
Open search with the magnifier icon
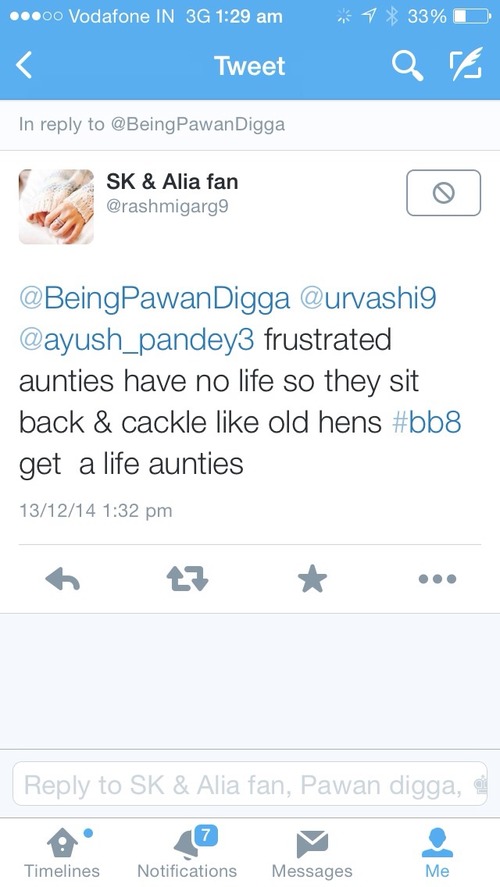[x=407, y=66]
